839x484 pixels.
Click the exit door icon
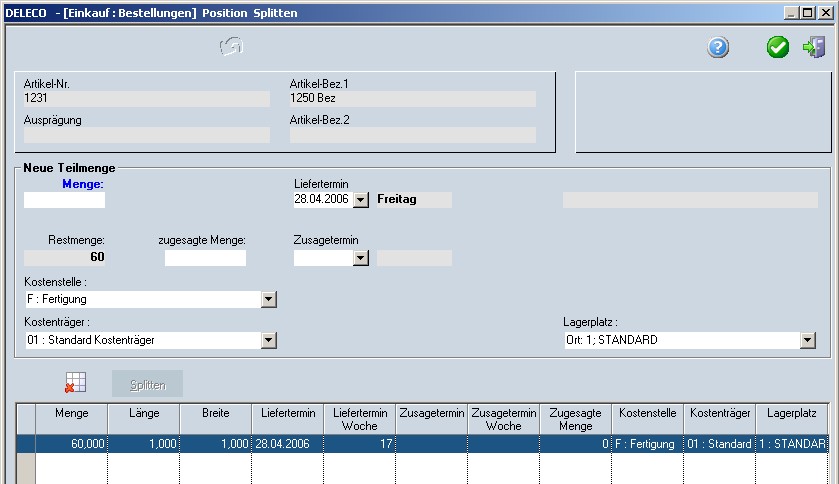click(813, 47)
